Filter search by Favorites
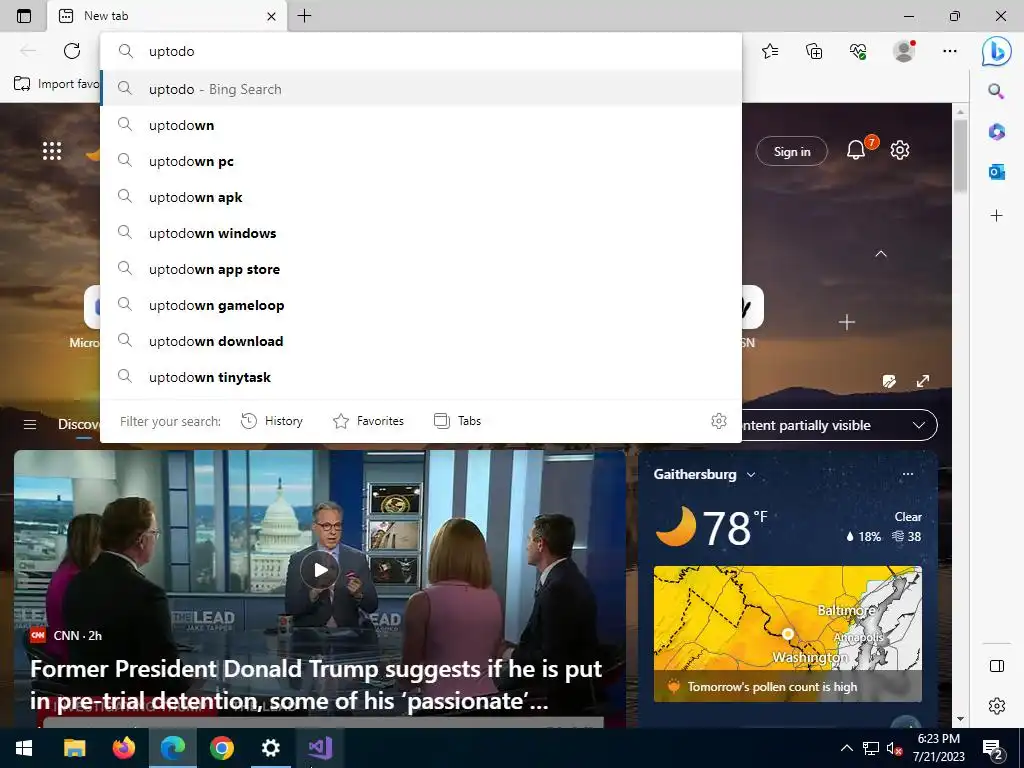This screenshot has height=768, width=1024. (368, 421)
